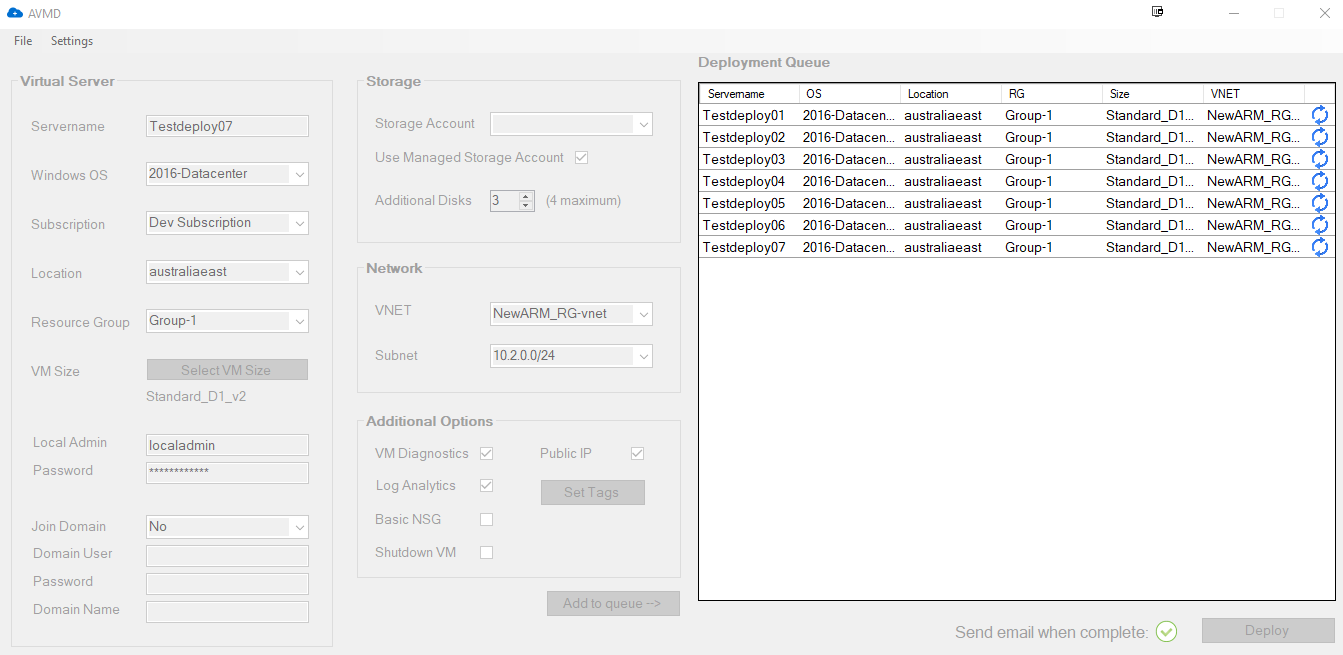Select the Testdeploy02 queue entry
Viewport: 1343px width, 655px height.
[1017, 137]
